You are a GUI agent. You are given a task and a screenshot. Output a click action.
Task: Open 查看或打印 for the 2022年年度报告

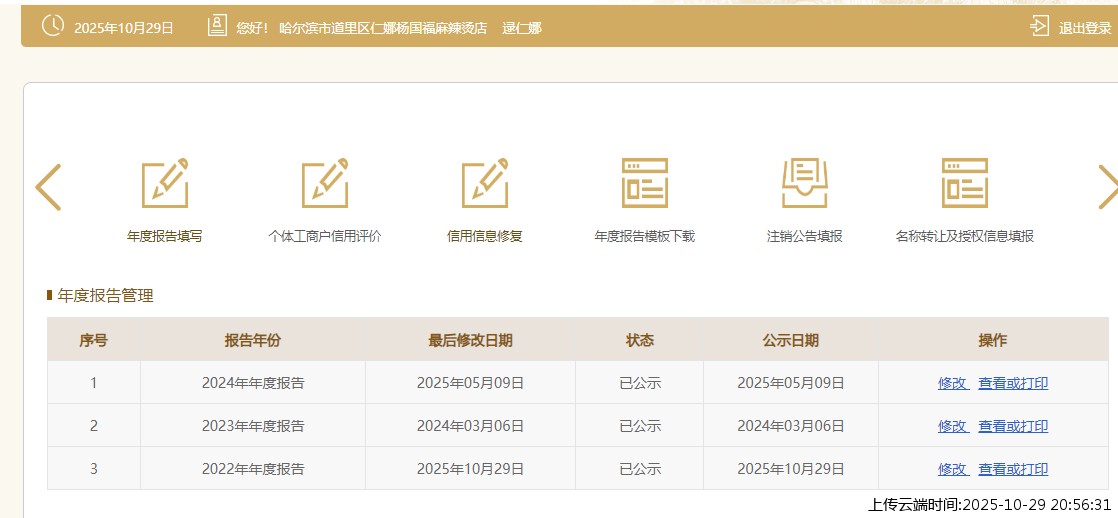[x=1013, y=469]
